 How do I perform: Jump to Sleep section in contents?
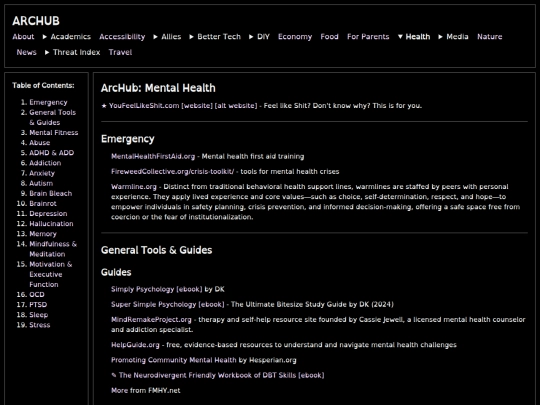coord(39,315)
